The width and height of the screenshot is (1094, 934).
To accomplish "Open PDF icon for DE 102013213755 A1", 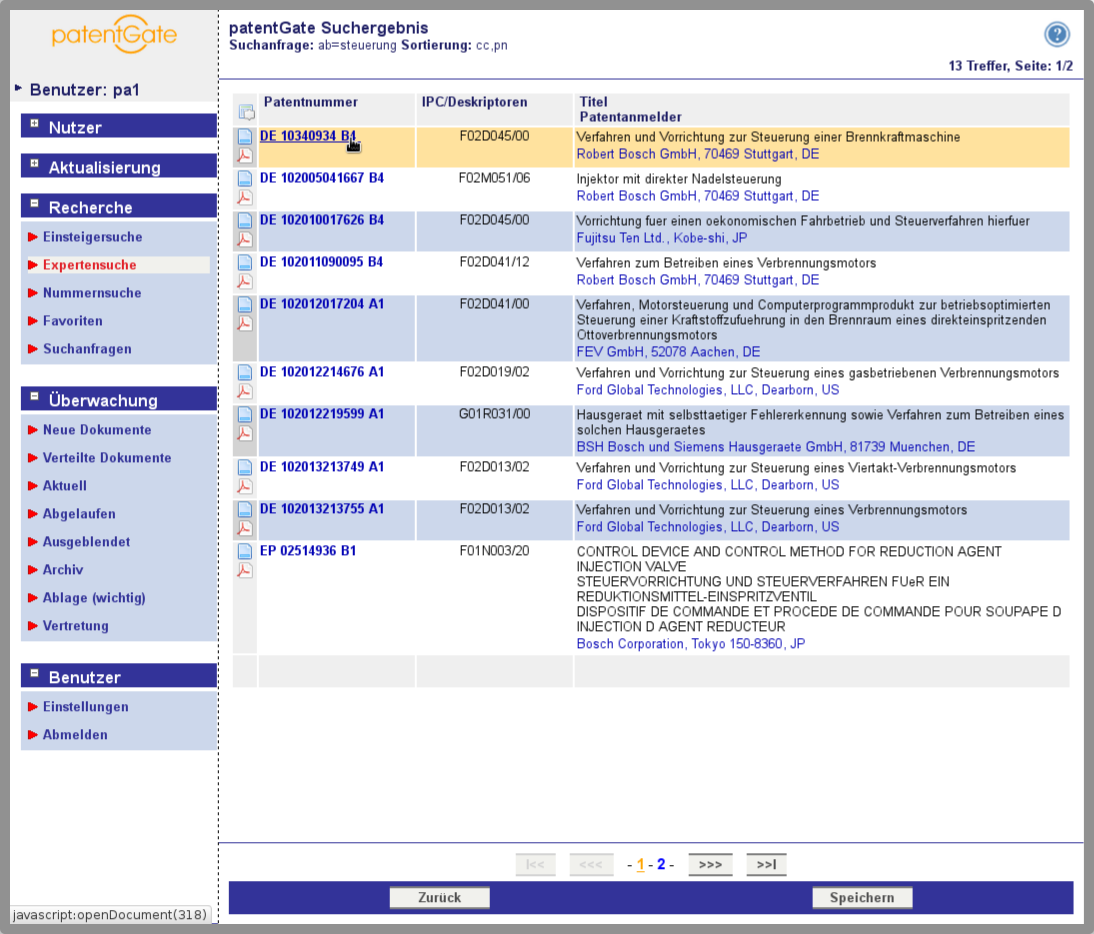I will tap(245, 528).
